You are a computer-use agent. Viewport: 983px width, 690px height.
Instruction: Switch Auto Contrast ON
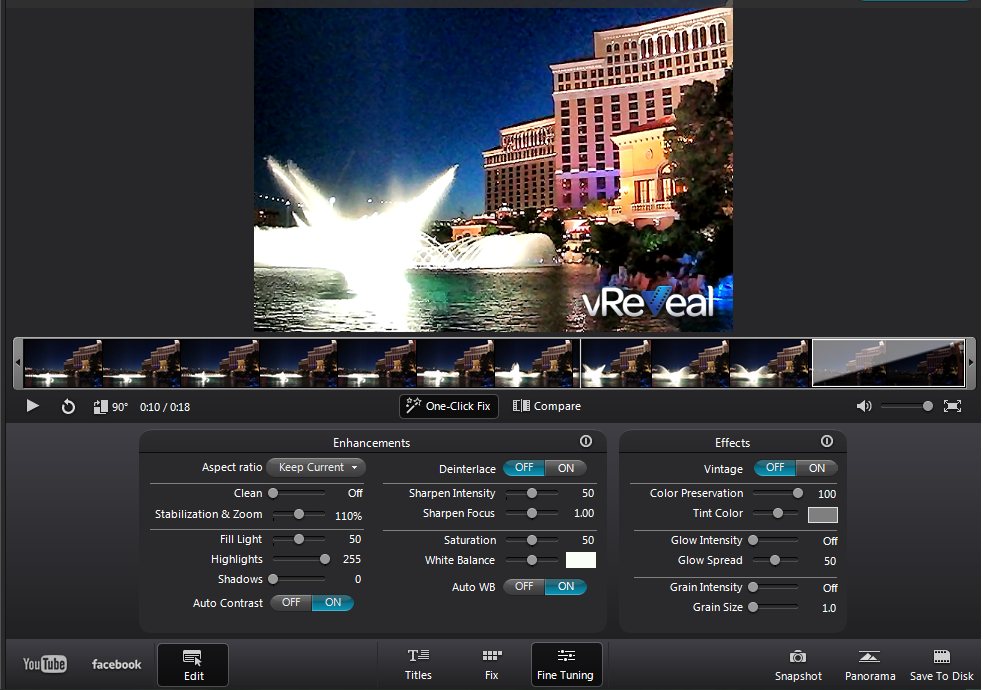tap(333, 602)
